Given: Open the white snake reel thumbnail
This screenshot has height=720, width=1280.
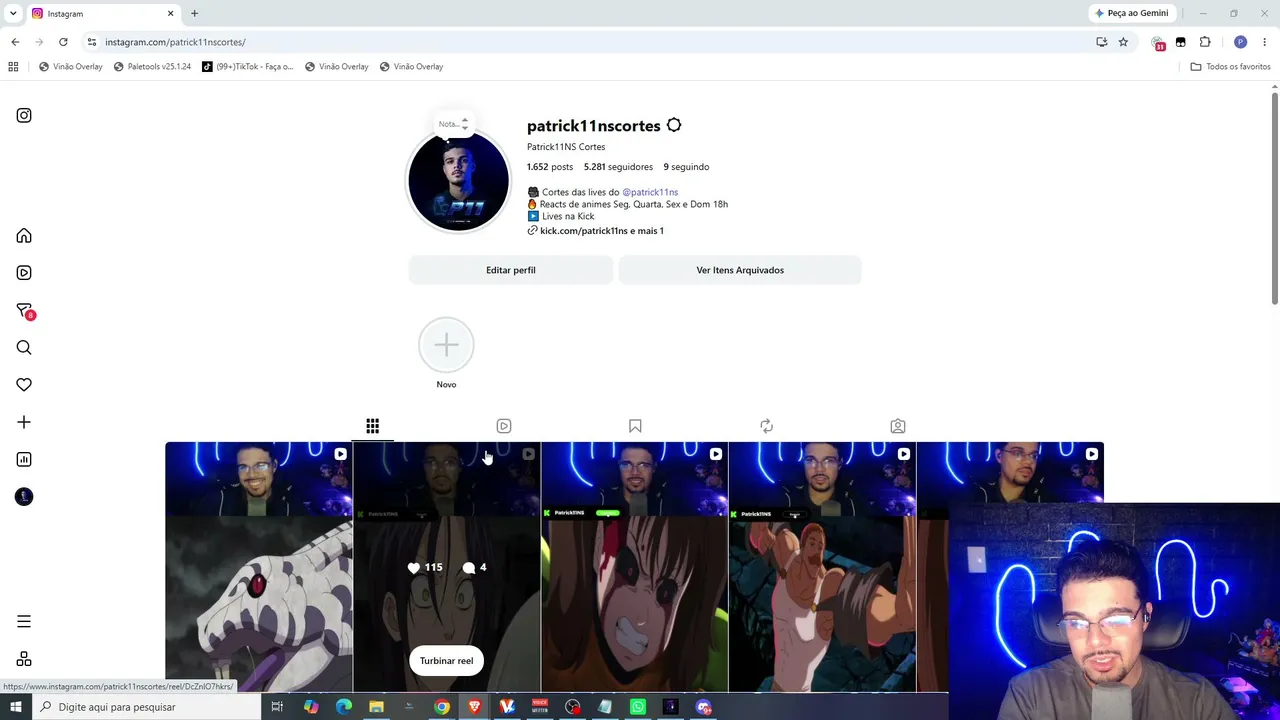Looking at the screenshot, I should 259,567.
